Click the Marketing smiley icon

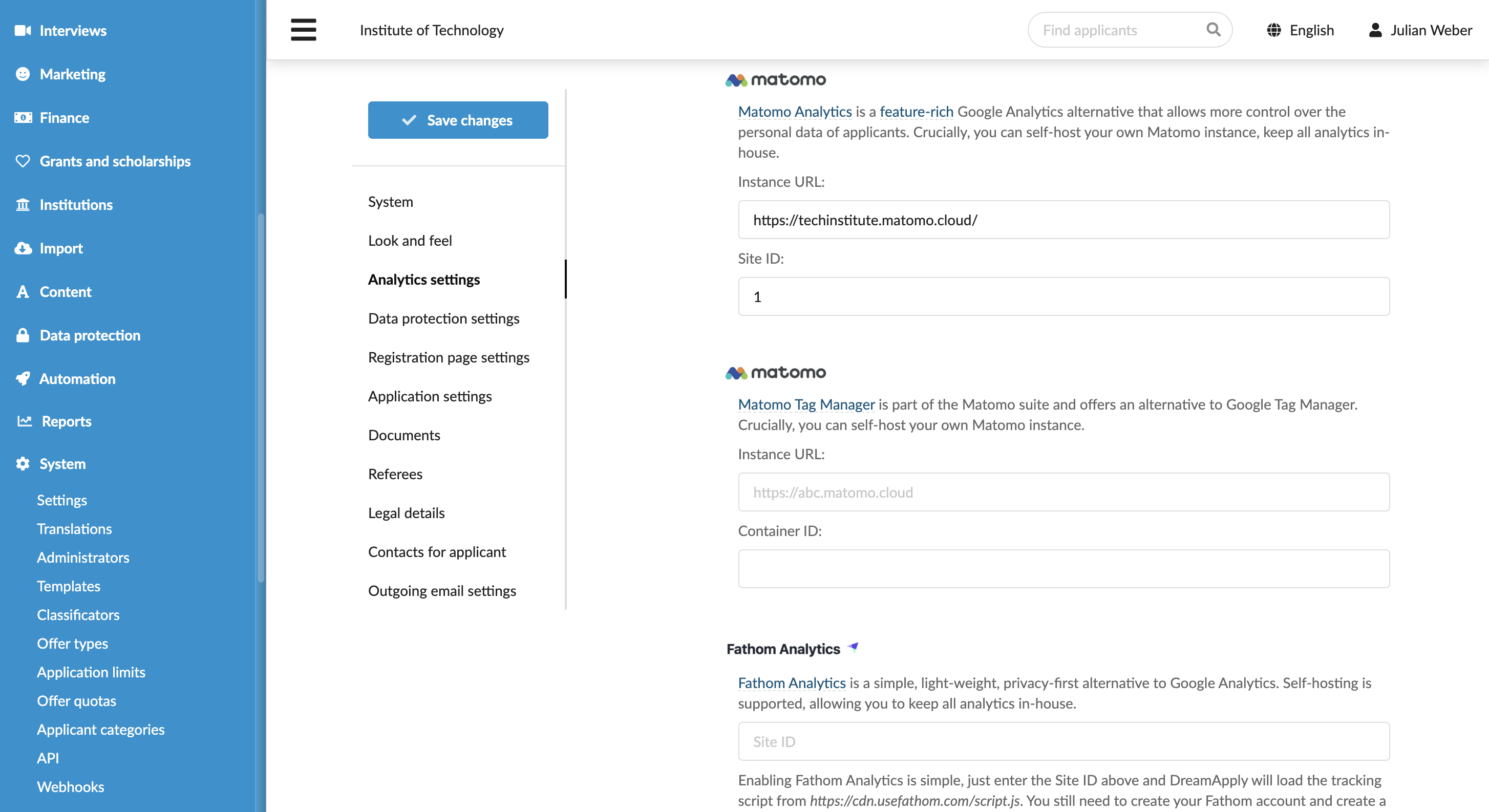click(x=23, y=74)
